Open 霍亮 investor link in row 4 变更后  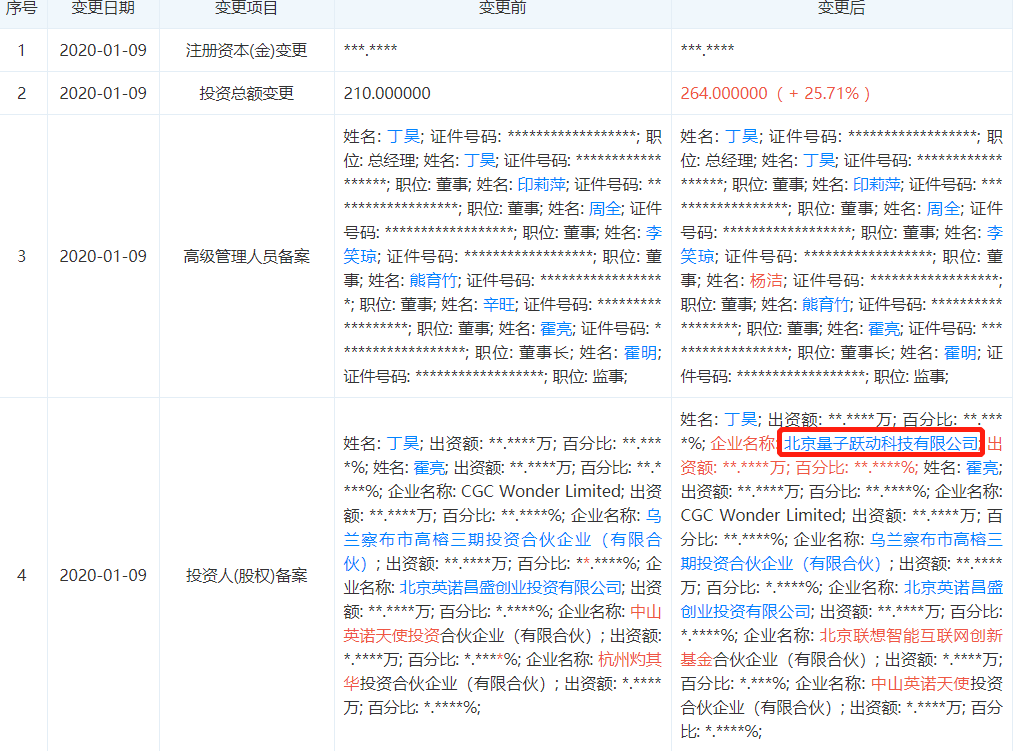[x=982, y=468]
